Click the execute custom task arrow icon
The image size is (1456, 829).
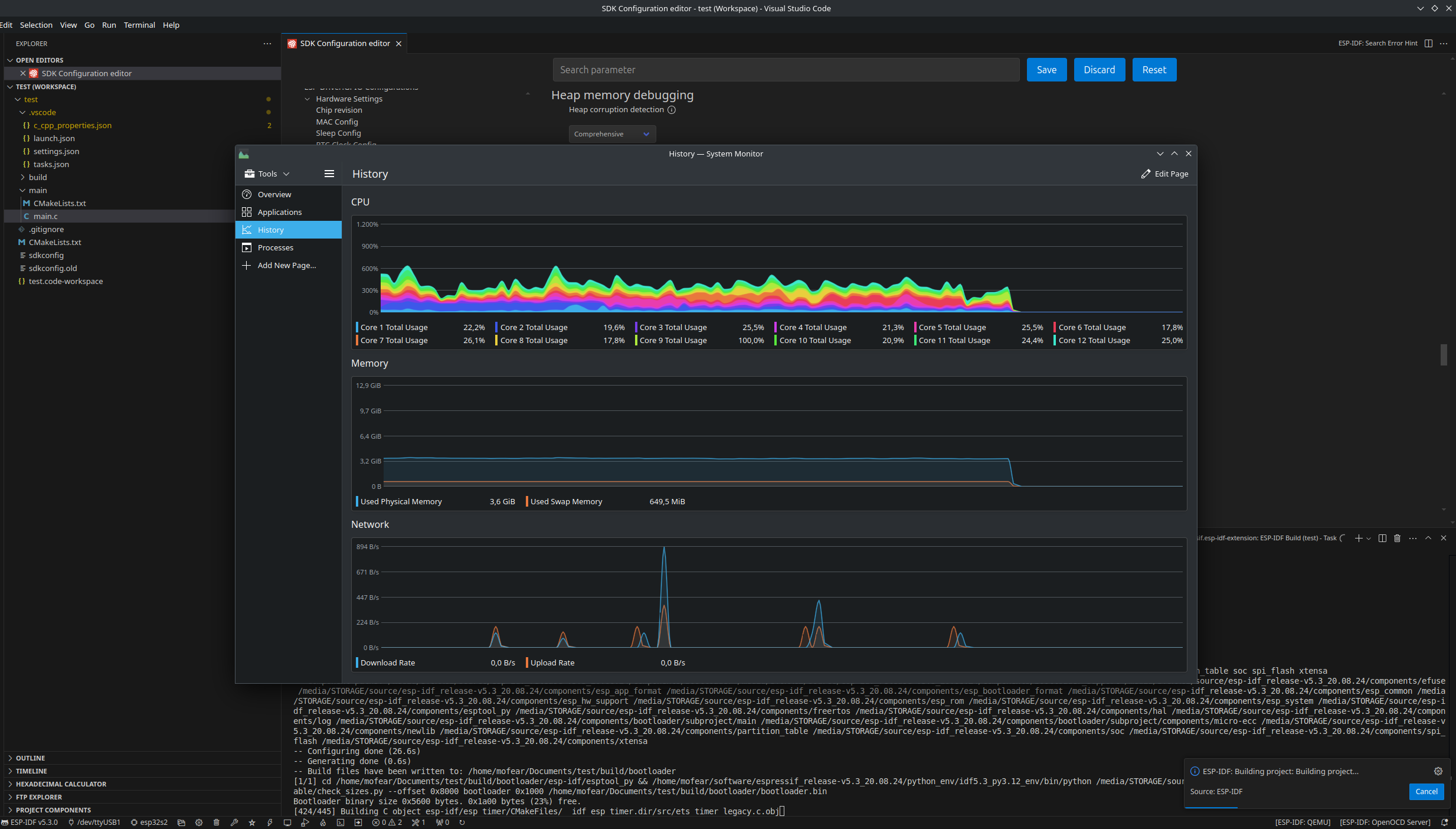click(358, 822)
